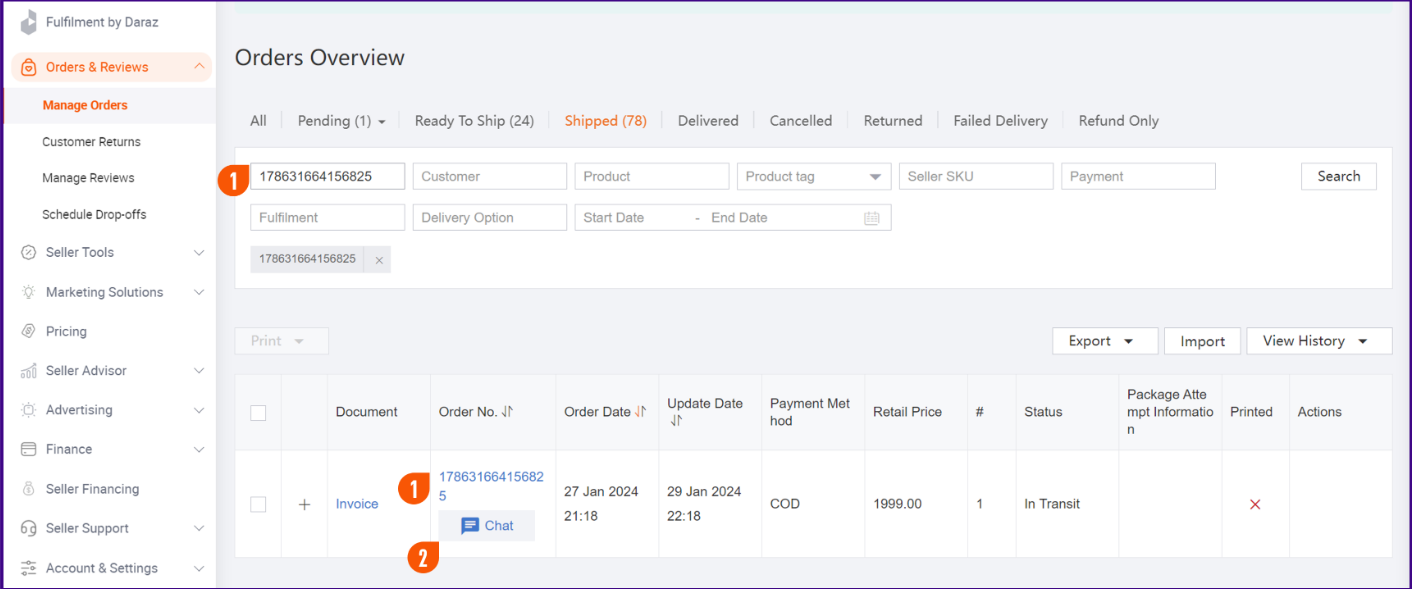
Task: Click the Customer filter input field
Action: [x=489, y=177]
